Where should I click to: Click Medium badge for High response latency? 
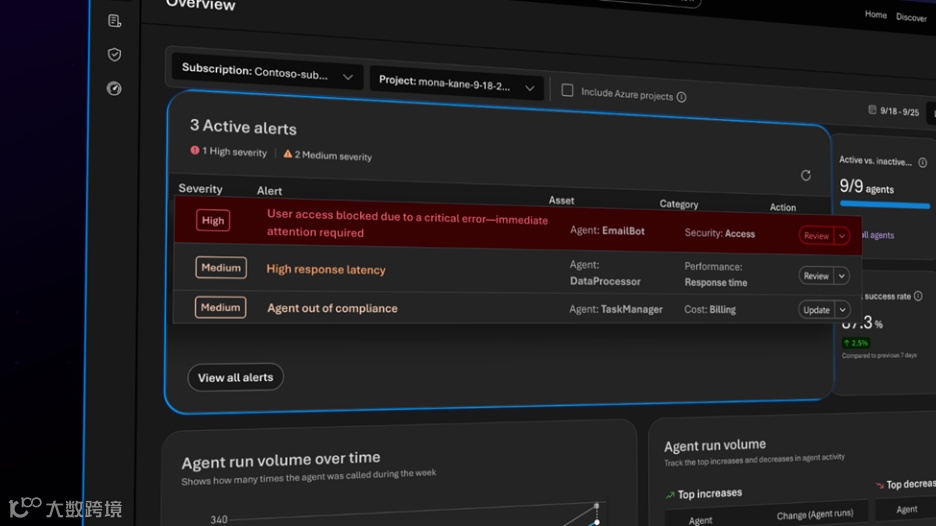(220, 267)
